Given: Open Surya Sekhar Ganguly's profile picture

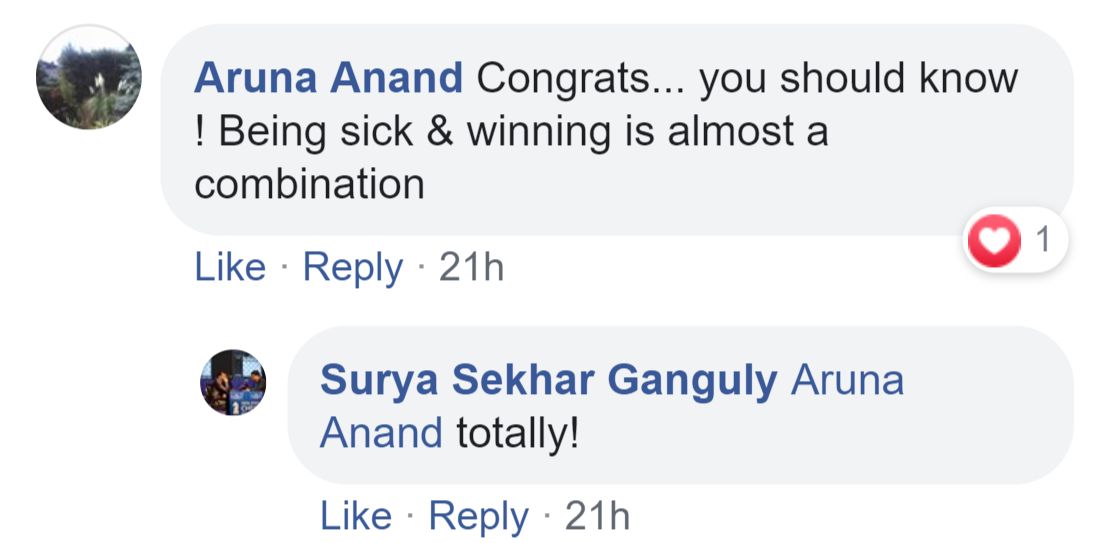Looking at the screenshot, I should pos(234,382).
